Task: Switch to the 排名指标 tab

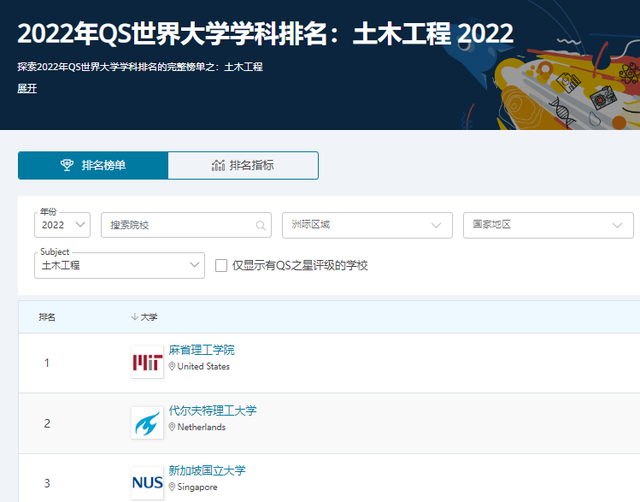Action: (x=243, y=165)
